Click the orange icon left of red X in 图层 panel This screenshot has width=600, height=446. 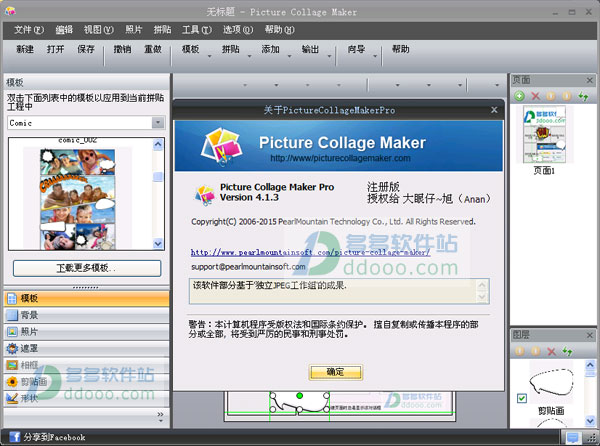tap(535, 351)
